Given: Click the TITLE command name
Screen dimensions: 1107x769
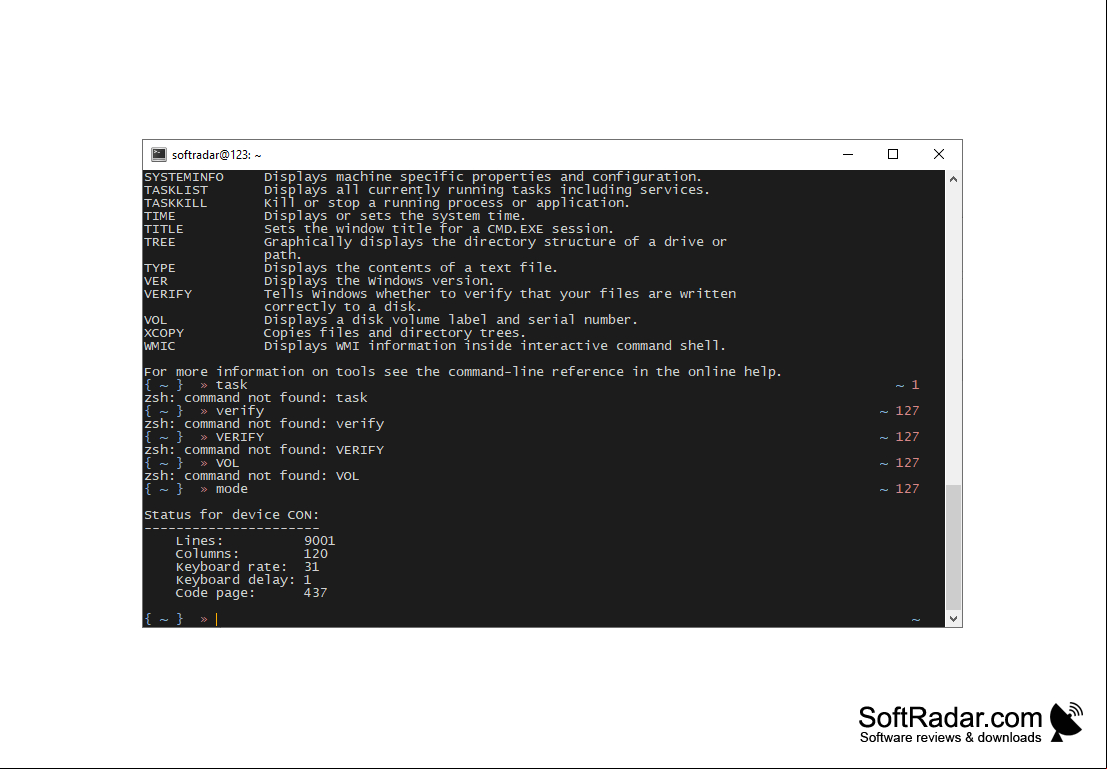Looking at the screenshot, I should click(164, 229).
